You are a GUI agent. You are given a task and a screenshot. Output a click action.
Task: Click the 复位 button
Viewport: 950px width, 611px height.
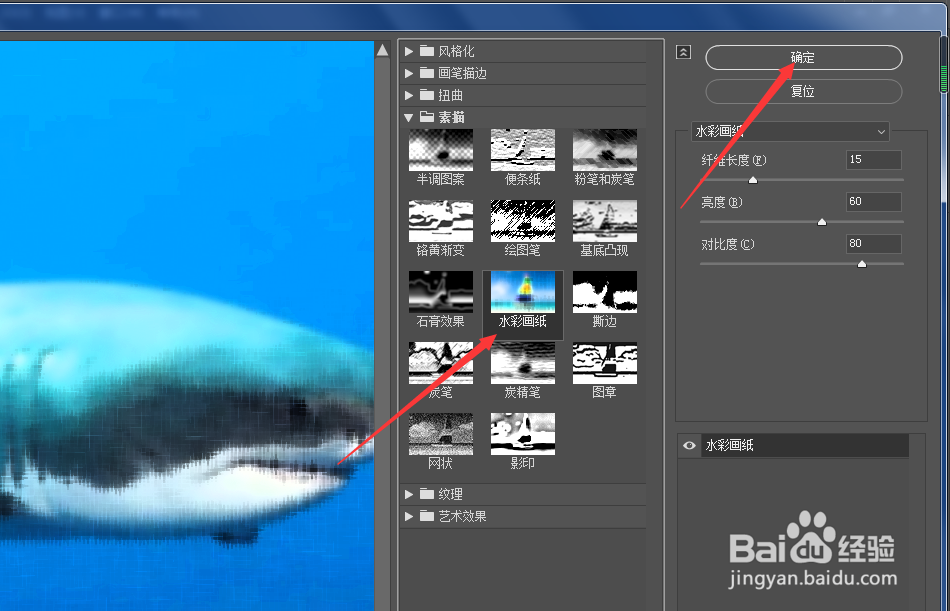(x=803, y=92)
